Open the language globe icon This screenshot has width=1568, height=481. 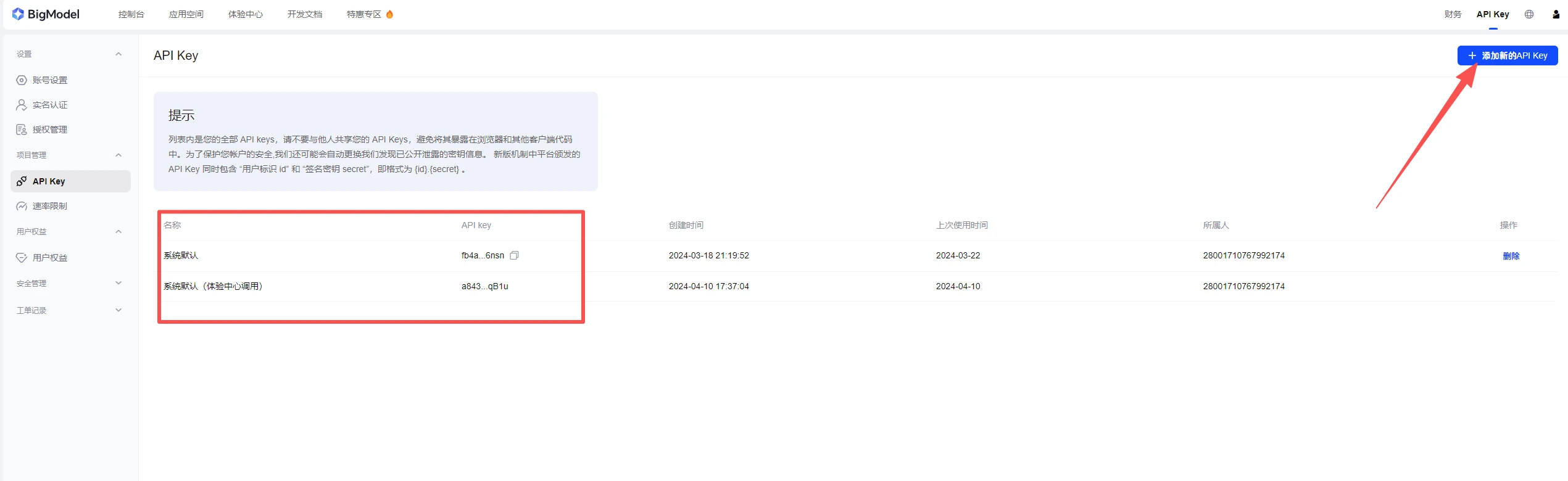[1529, 14]
